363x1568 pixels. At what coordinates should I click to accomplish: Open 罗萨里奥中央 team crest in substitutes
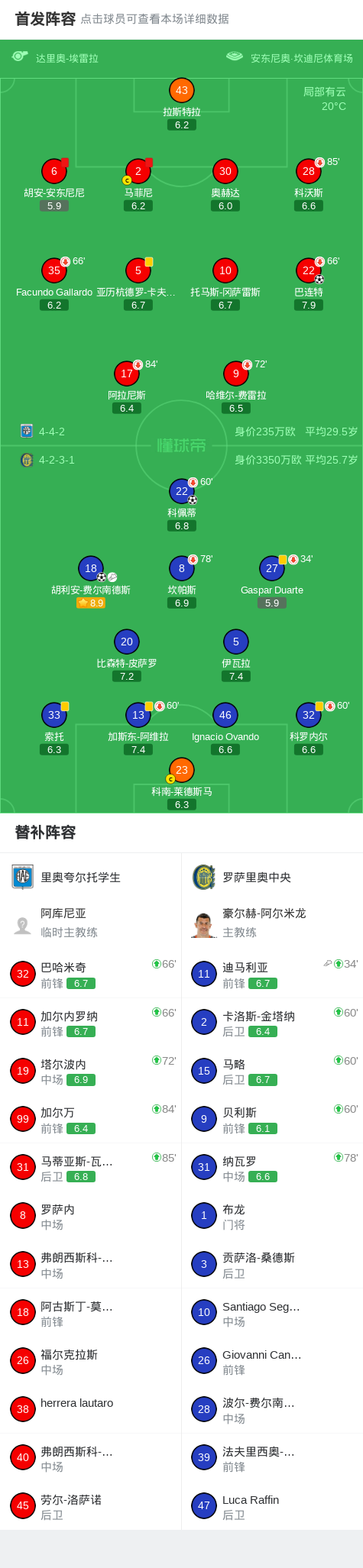tap(204, 877)
